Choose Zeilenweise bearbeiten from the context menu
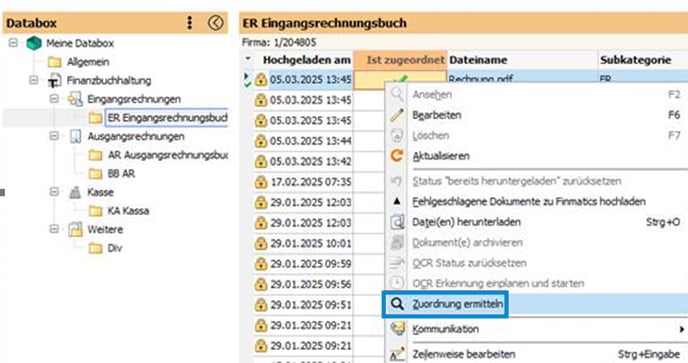 click(x=463, y=354)
